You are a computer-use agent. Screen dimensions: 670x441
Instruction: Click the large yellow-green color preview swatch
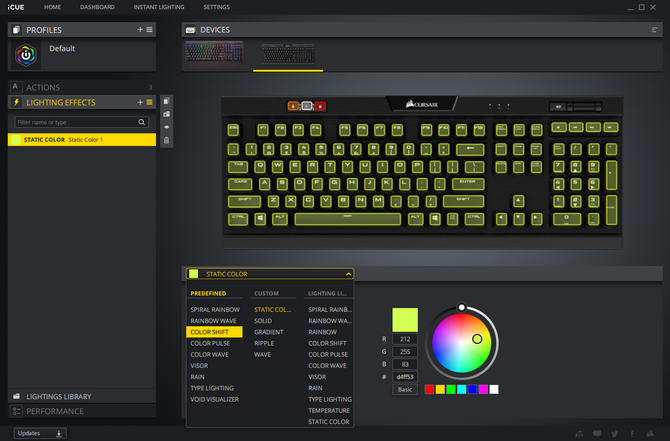405,320
